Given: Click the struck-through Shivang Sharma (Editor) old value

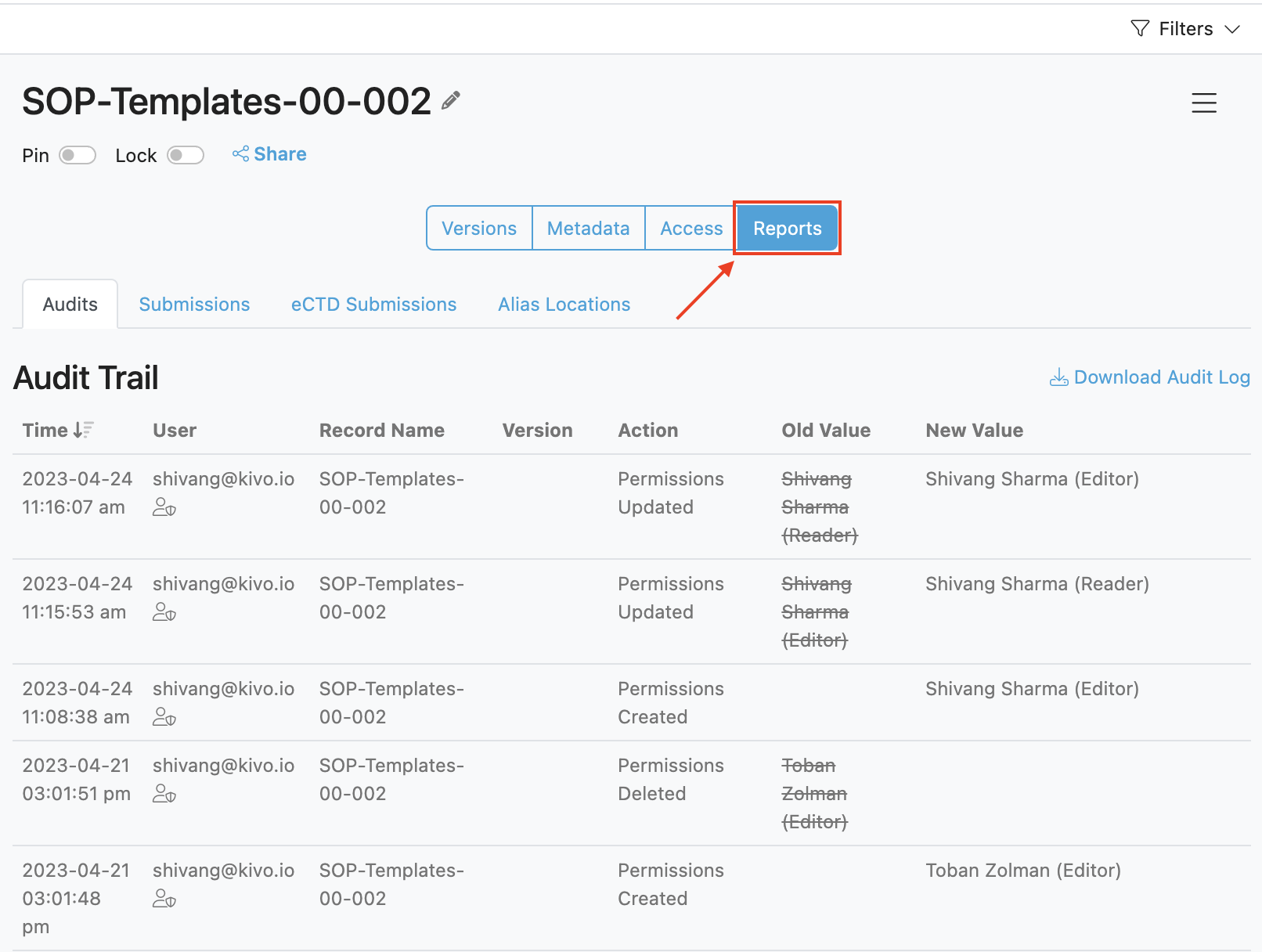Looking at the screenshot, I should click(817, 611).
